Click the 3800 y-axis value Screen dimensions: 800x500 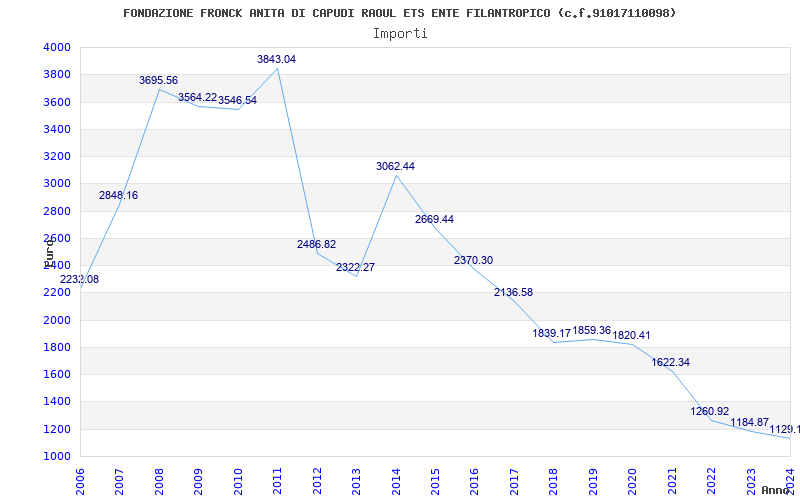[x=57, y=74]
